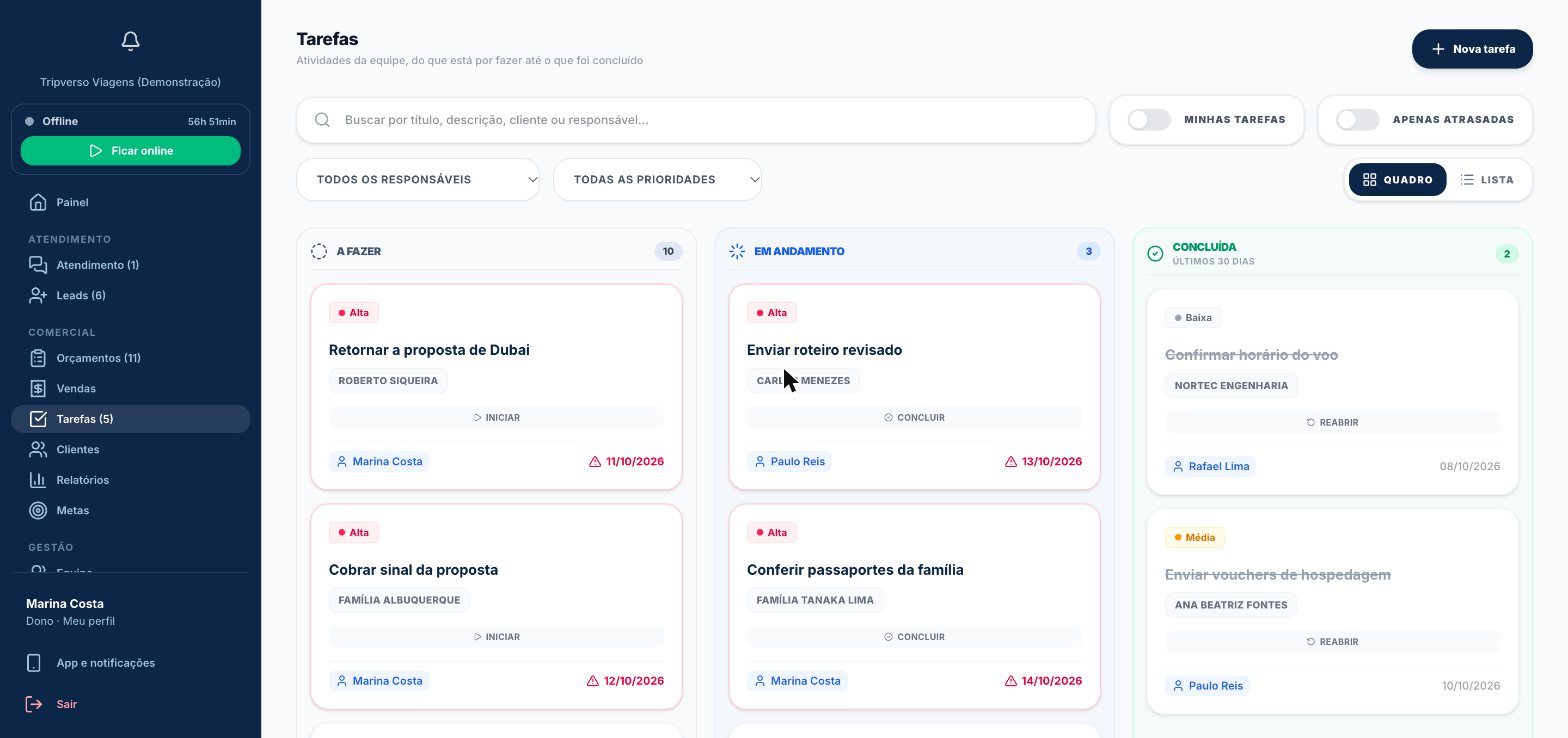Click the Nortec Engenharia client tag
Screen dimensions: 1568x738
pos(1231,386)
